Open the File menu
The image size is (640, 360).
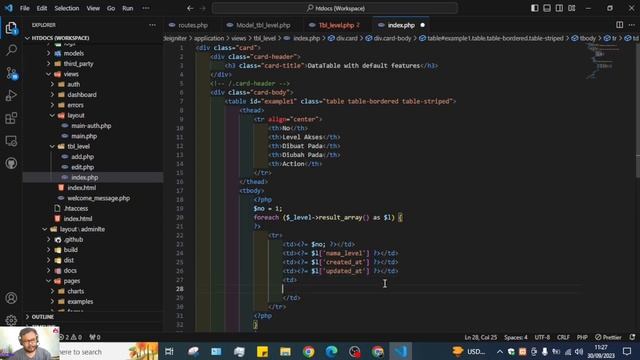[24, 8]
